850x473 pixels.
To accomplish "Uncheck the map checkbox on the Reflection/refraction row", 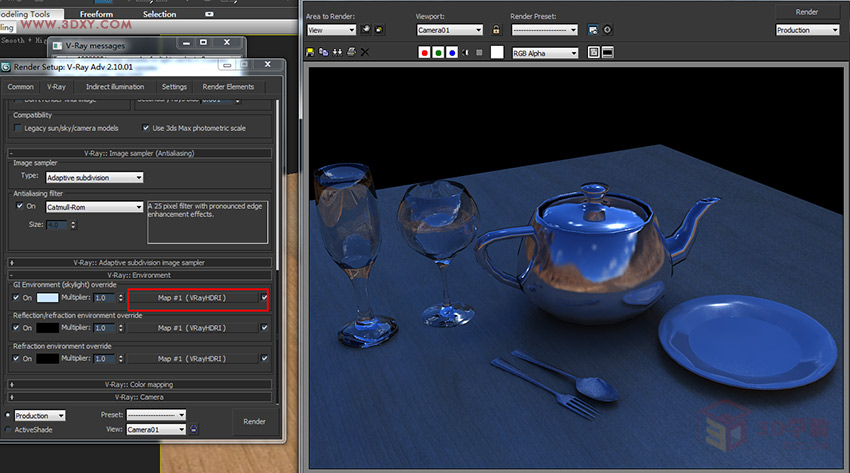I will tap(265, 328).
